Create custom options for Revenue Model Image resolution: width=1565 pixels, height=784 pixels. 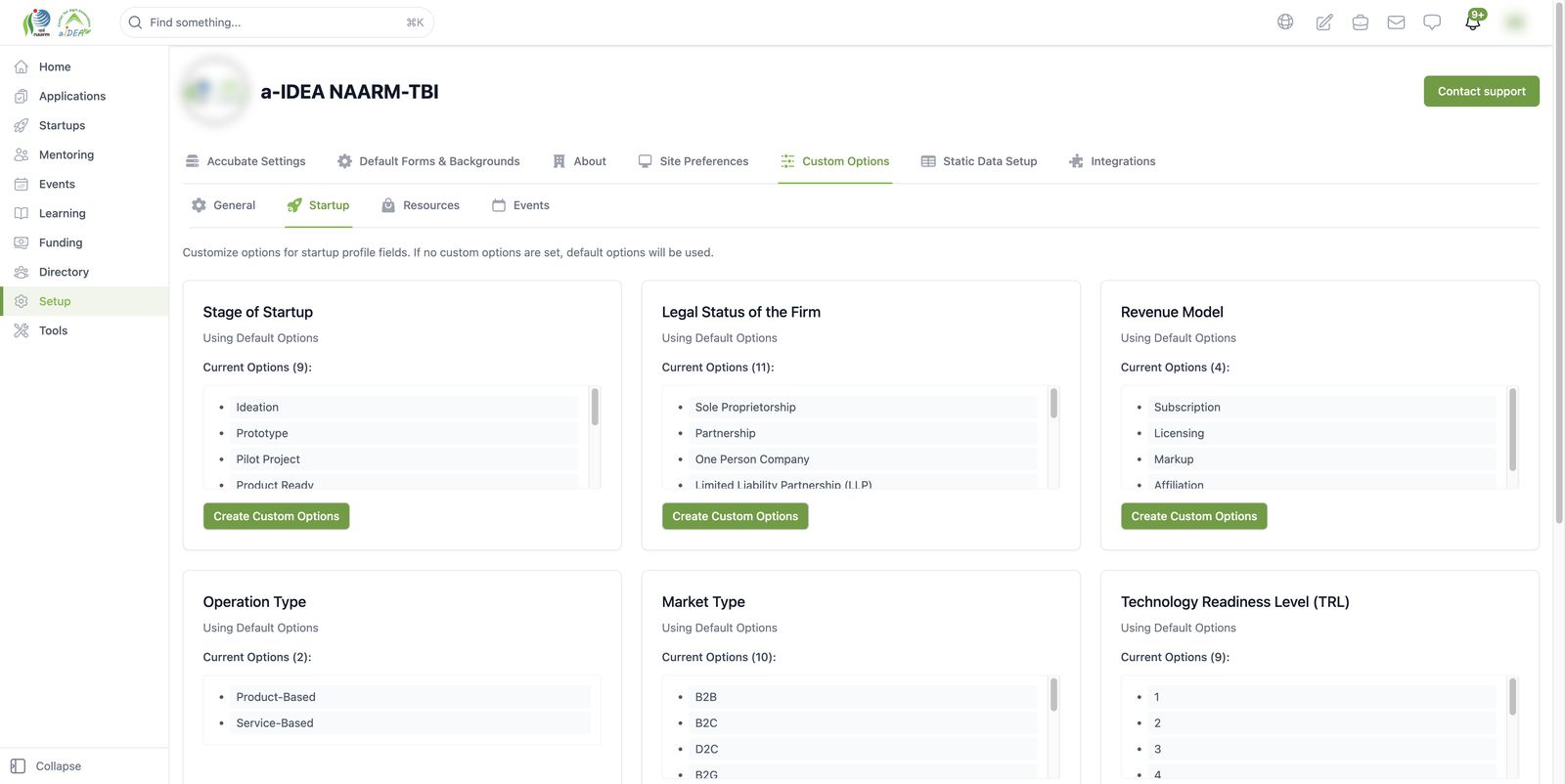(1194, 516)
